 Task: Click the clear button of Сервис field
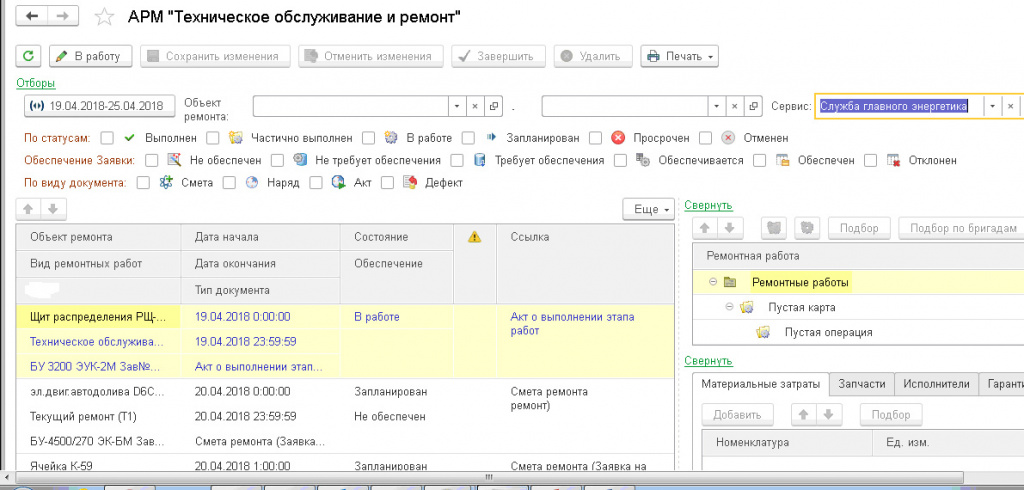(x=1011, y=106)
